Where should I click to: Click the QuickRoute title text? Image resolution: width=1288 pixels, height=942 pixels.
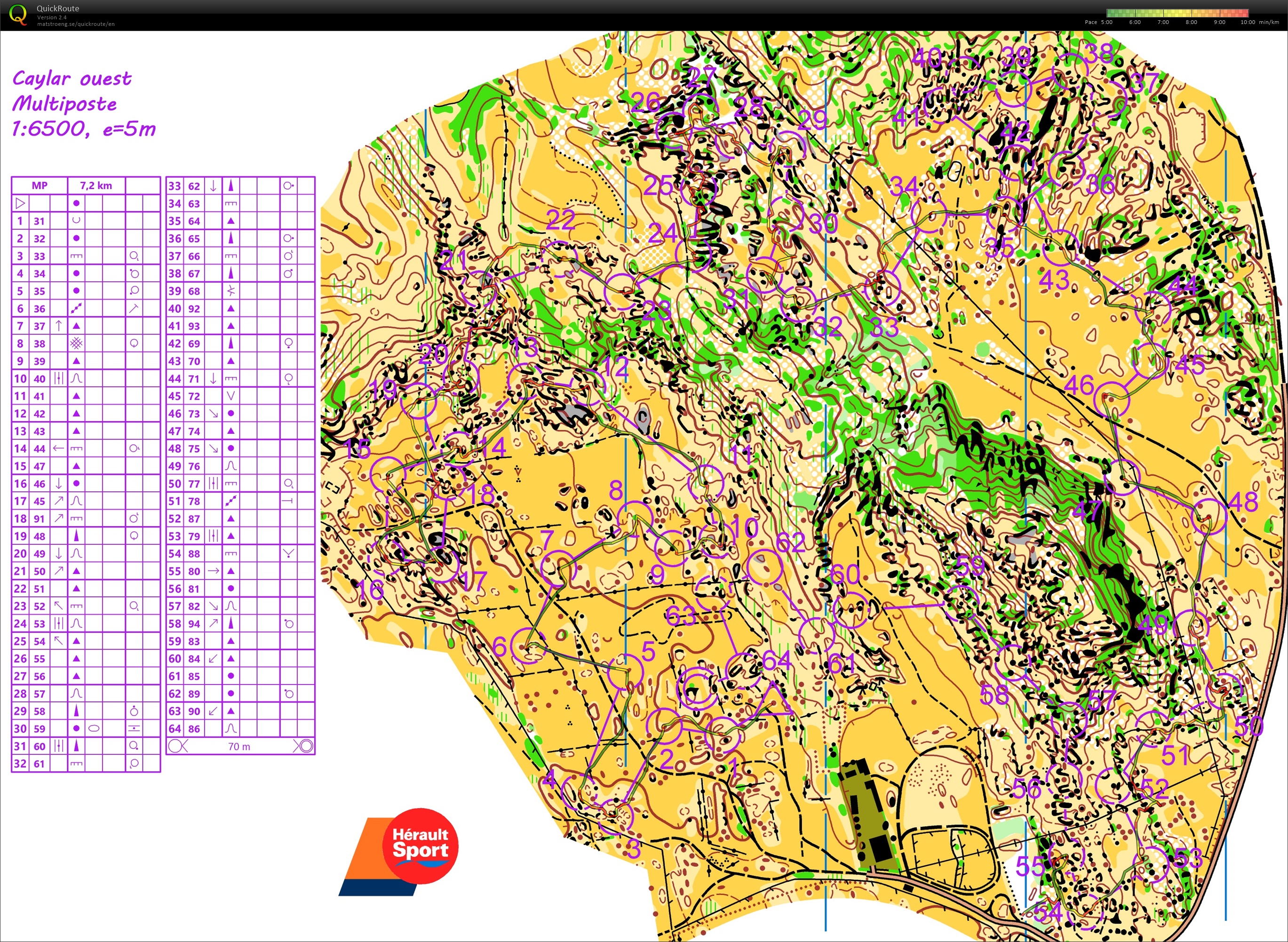coord(57,8)
